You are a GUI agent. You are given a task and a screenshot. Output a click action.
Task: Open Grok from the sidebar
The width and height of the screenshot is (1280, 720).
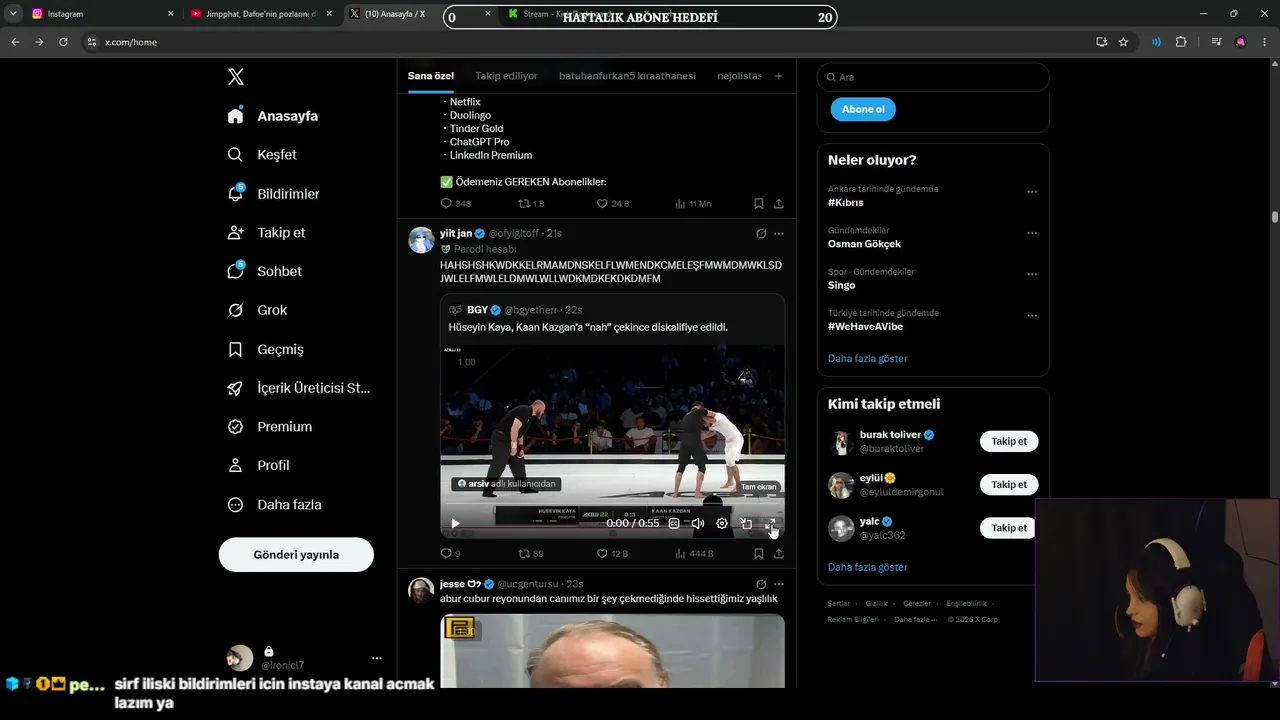click(257, 310)
